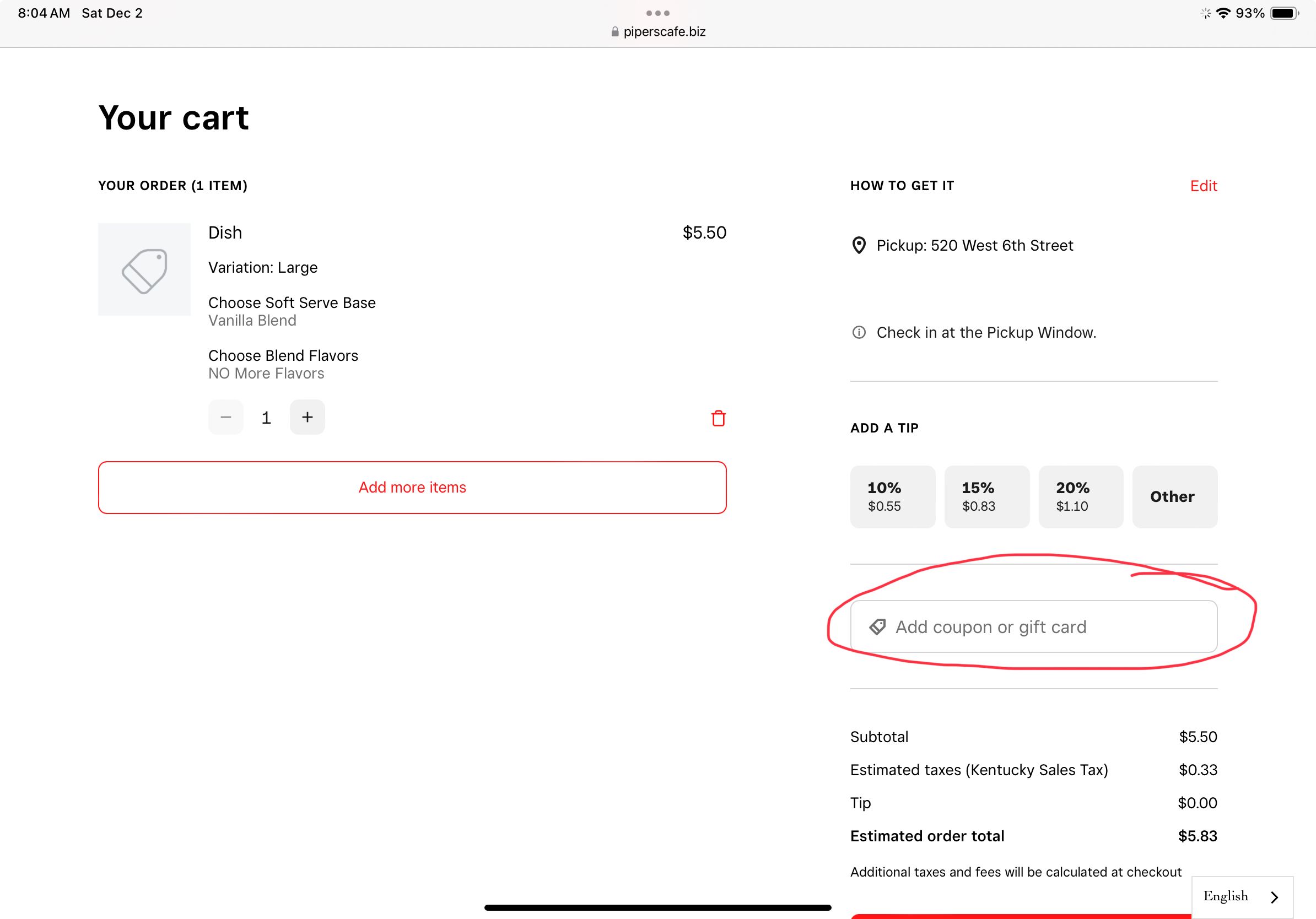Tap the battery status icon
1316x919 pixels.
(1284, 13)
